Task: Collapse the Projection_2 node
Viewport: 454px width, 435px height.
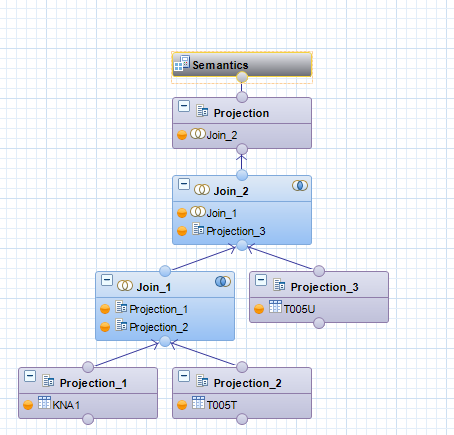Action: [x=184, y=376]
